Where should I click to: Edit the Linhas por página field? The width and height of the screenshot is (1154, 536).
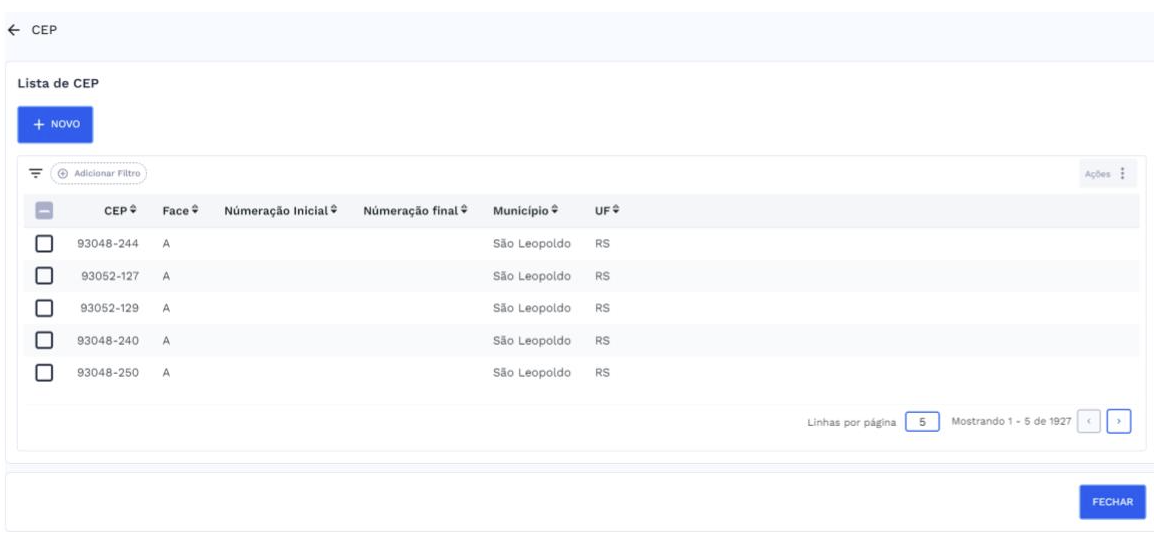(923, 423)
